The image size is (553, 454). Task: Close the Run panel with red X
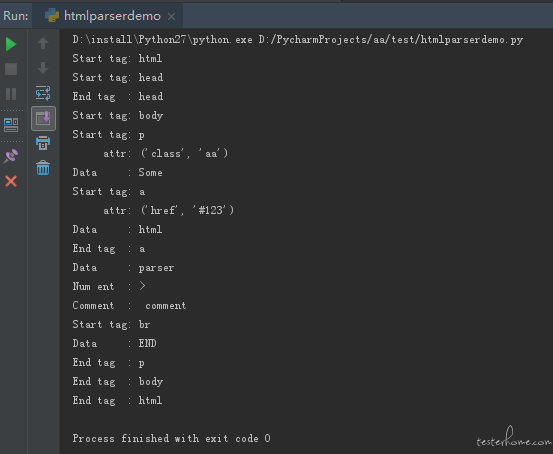11,181
